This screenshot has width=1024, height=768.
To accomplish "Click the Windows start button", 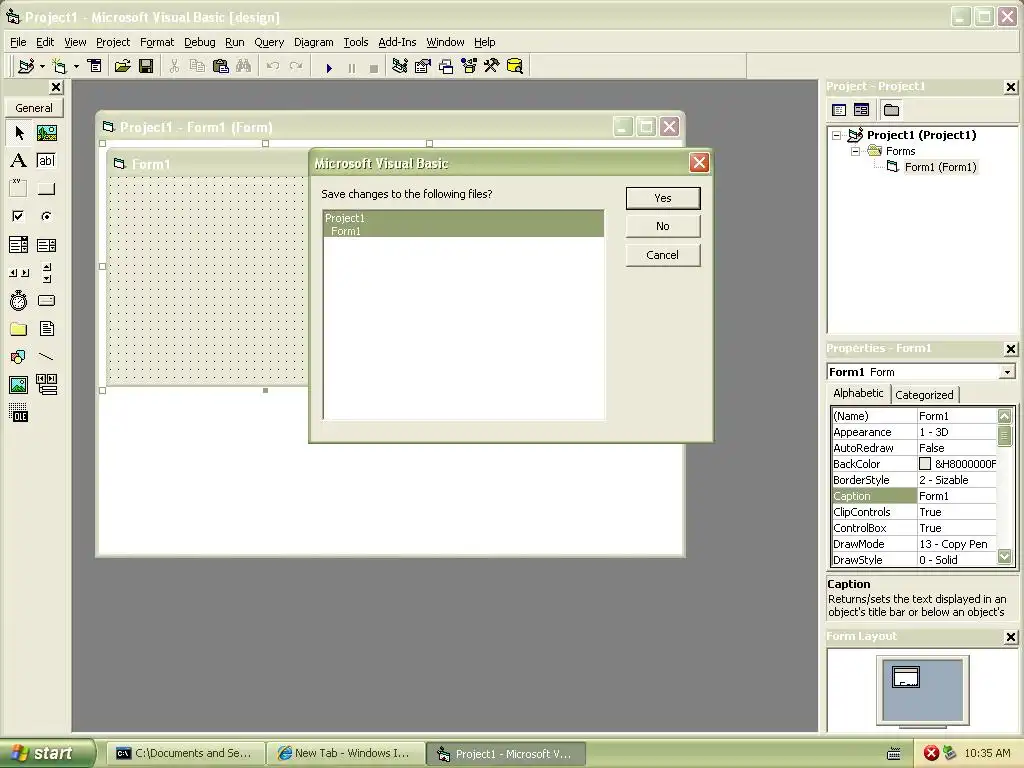I will (x=47, y=753).
